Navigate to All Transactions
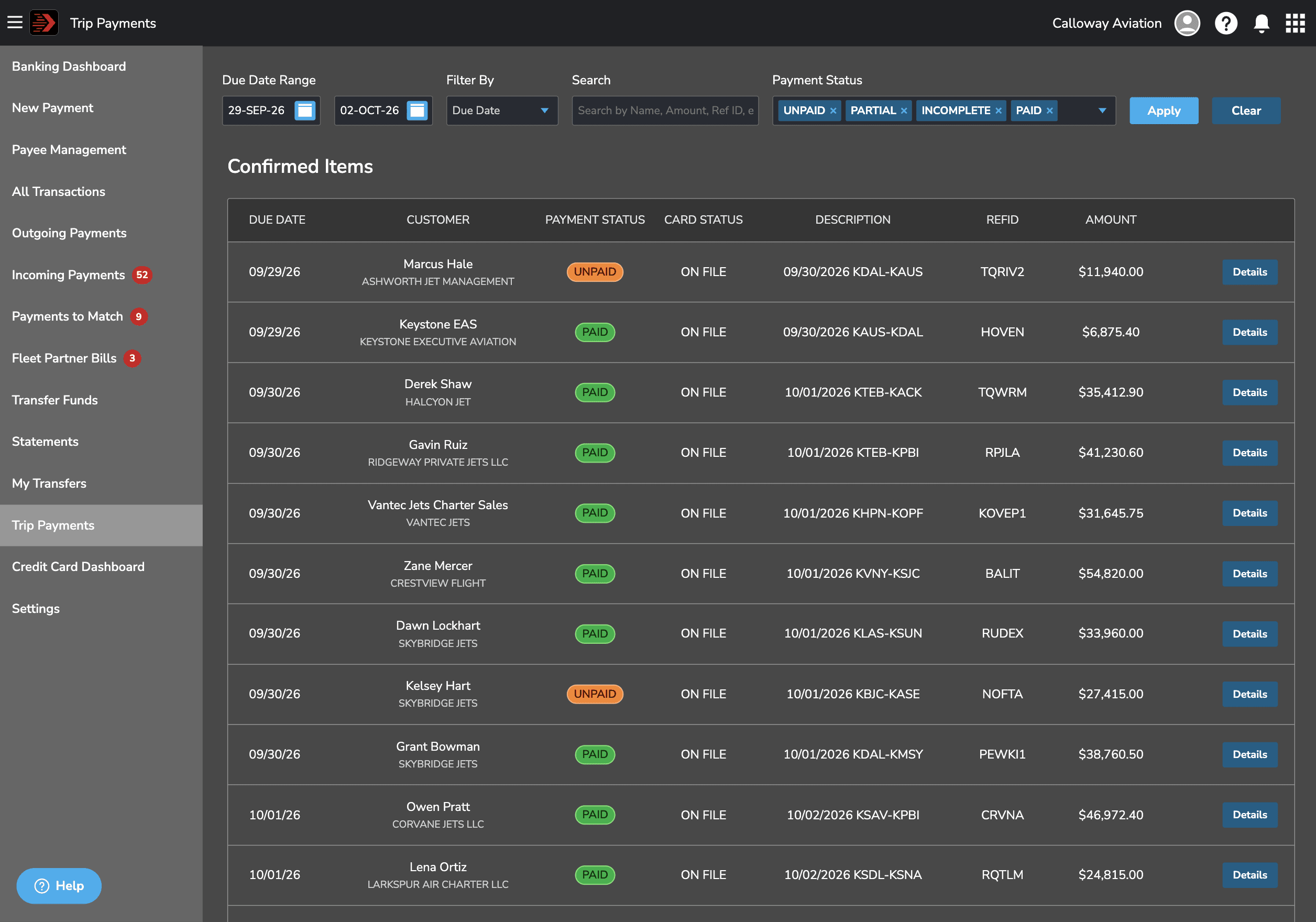The height and width of the screenshot is (922, 1316). (x=102, y=191)
